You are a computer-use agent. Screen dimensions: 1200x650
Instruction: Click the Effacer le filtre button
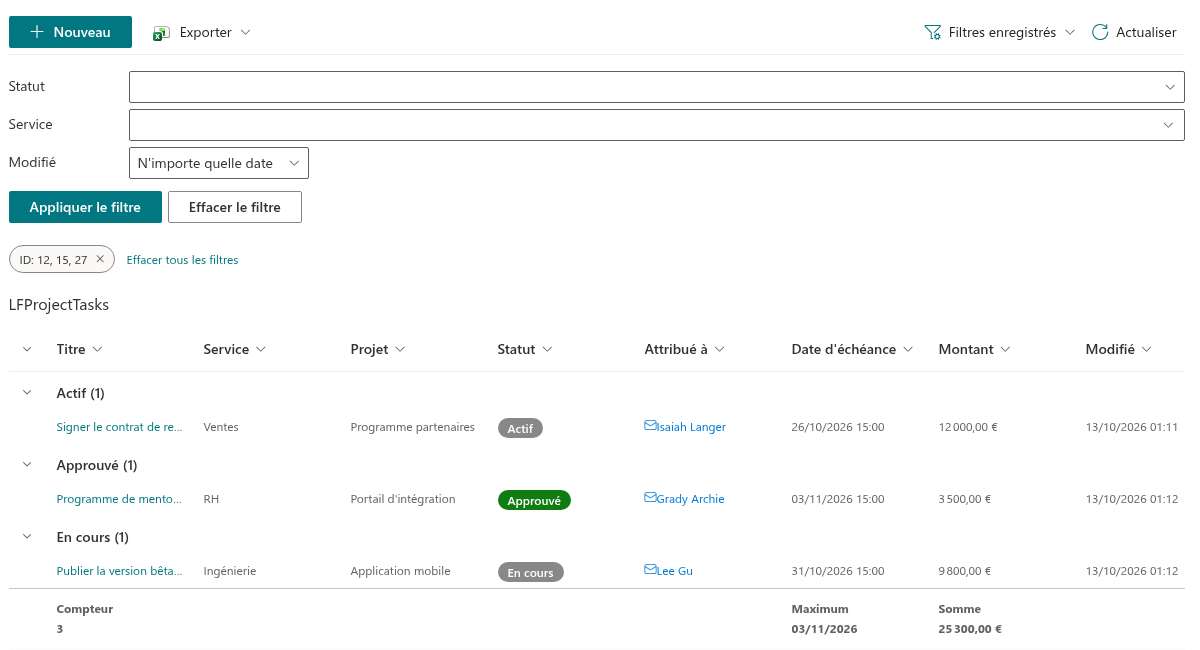pos(235,207)
